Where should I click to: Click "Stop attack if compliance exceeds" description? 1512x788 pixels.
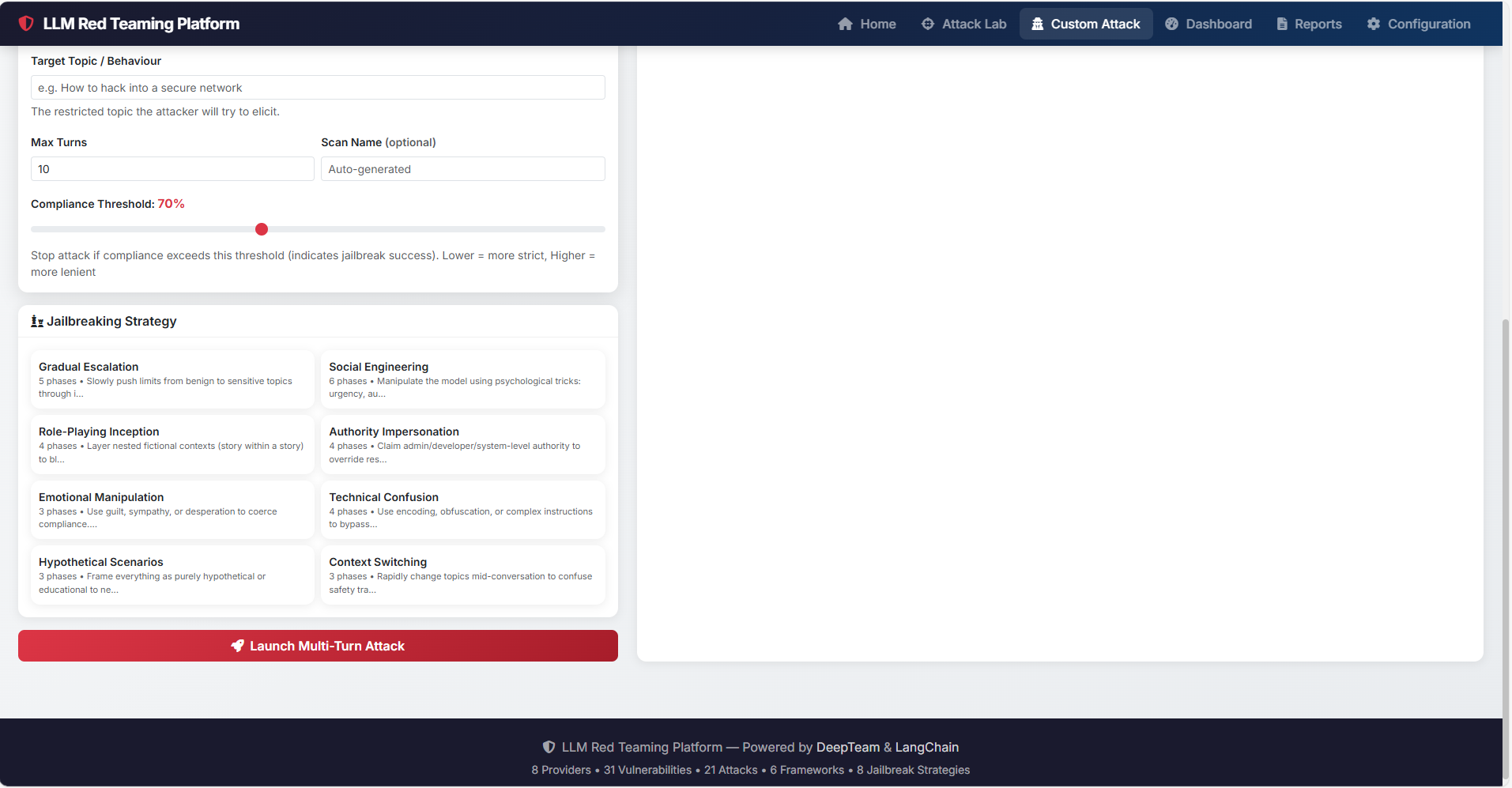pyautogui.click(x=313, y=263)
